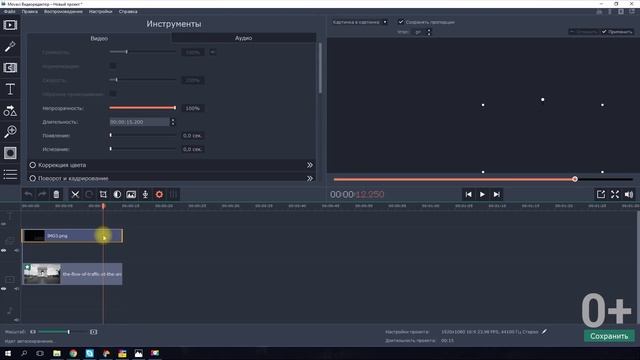Open the picture wizard icon in toolbar
The height and width of the screenshot is (360, 640).
131,195
